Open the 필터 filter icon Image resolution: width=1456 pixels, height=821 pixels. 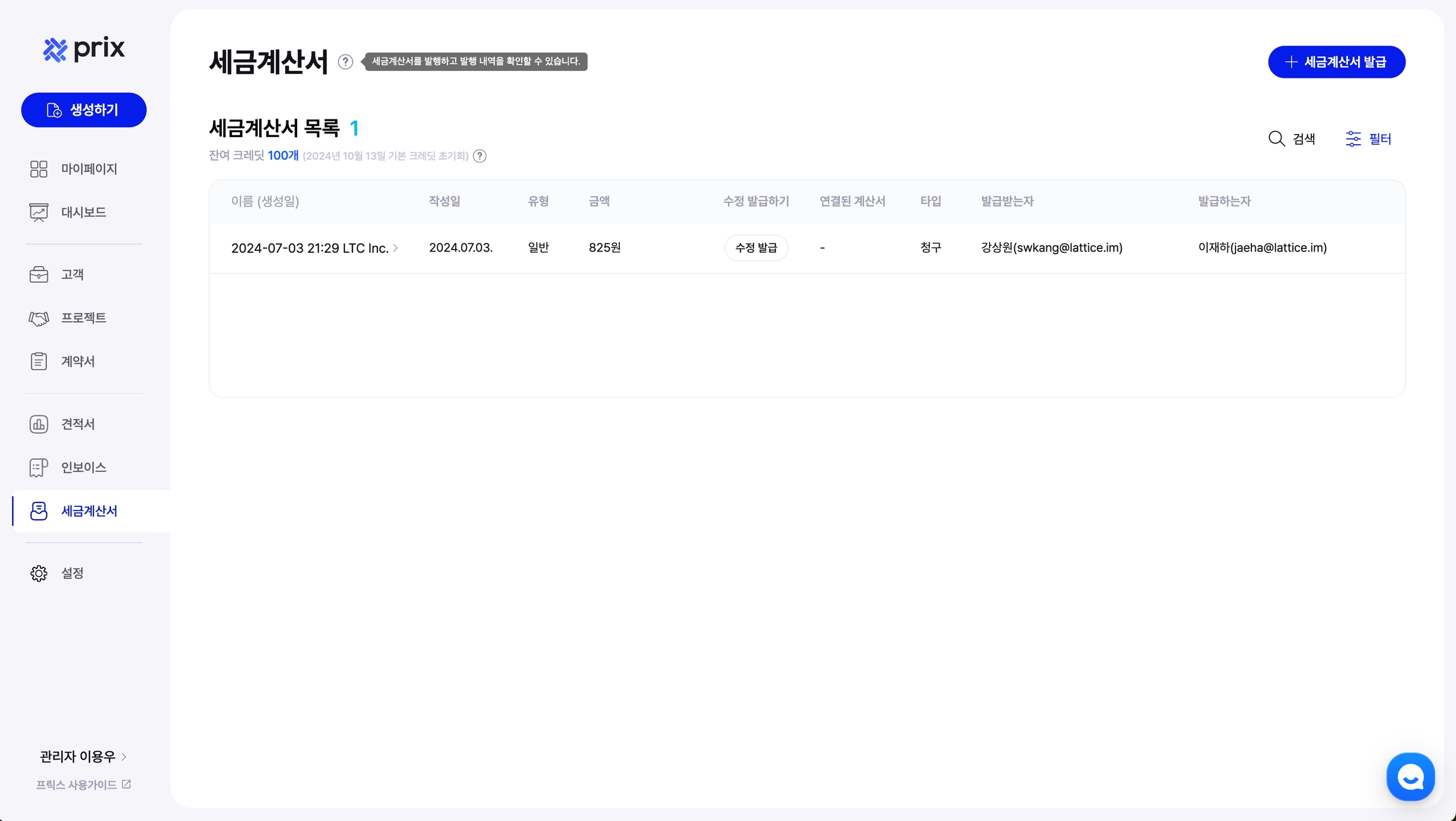[1353, 138]
